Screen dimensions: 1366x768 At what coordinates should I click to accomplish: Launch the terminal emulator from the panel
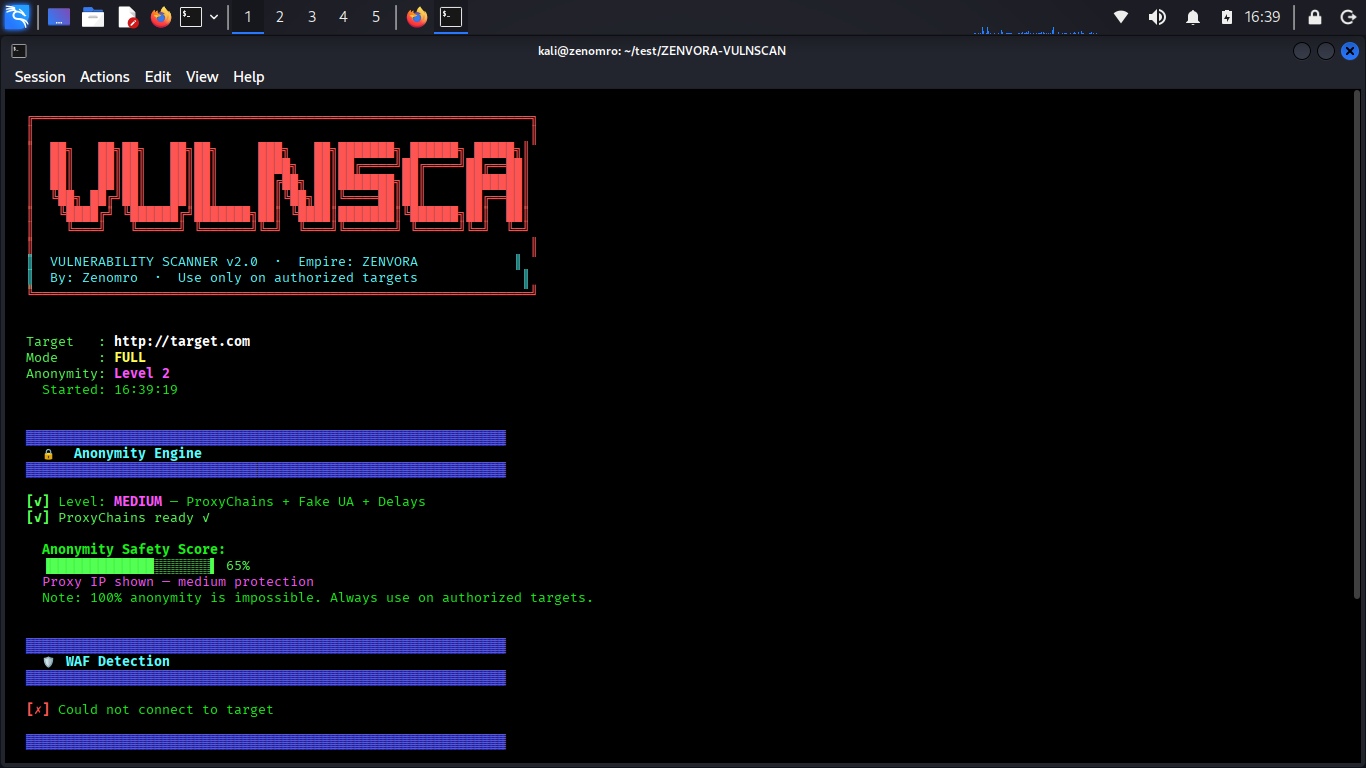pos(191,17)
